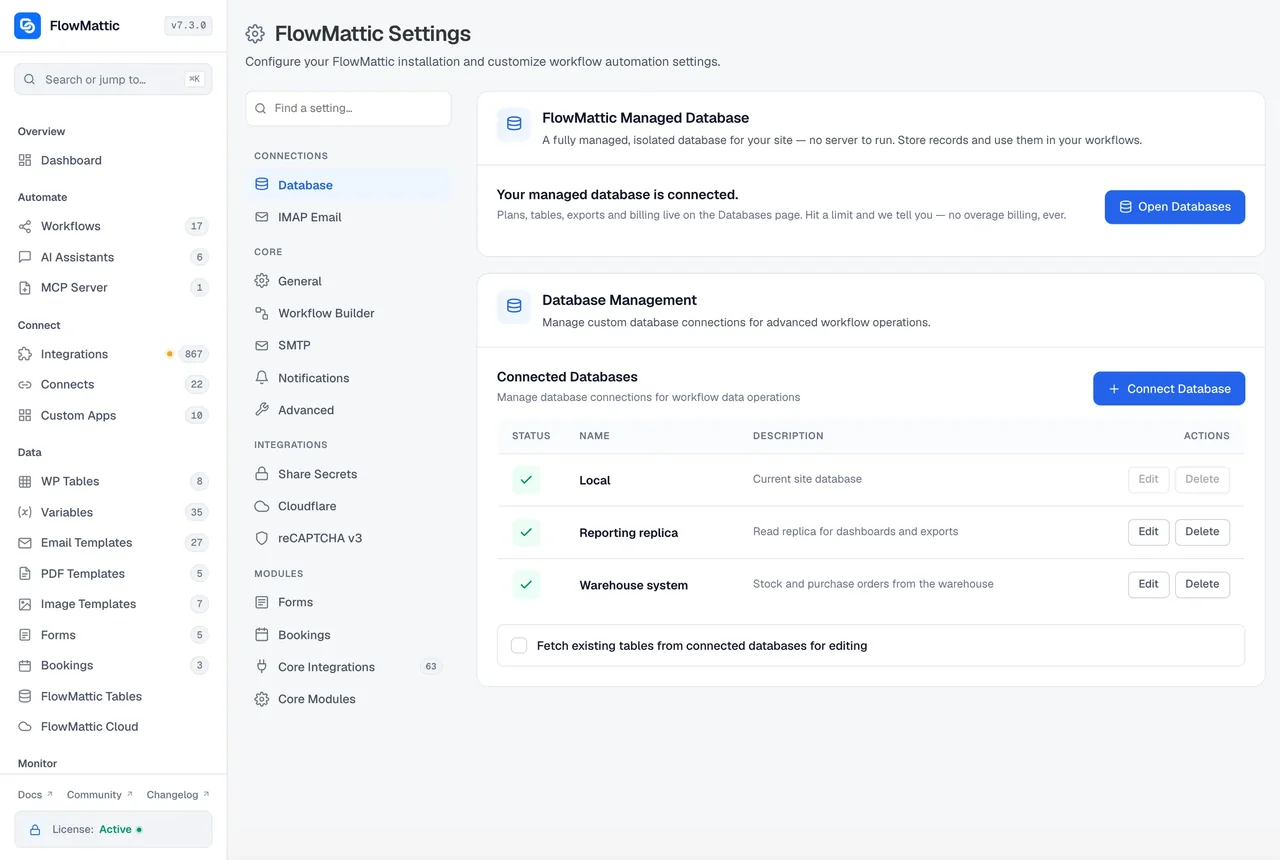The image size is (1280, 860).
Task: Click the Notifications bell icon
Action: tap(262, 378)
